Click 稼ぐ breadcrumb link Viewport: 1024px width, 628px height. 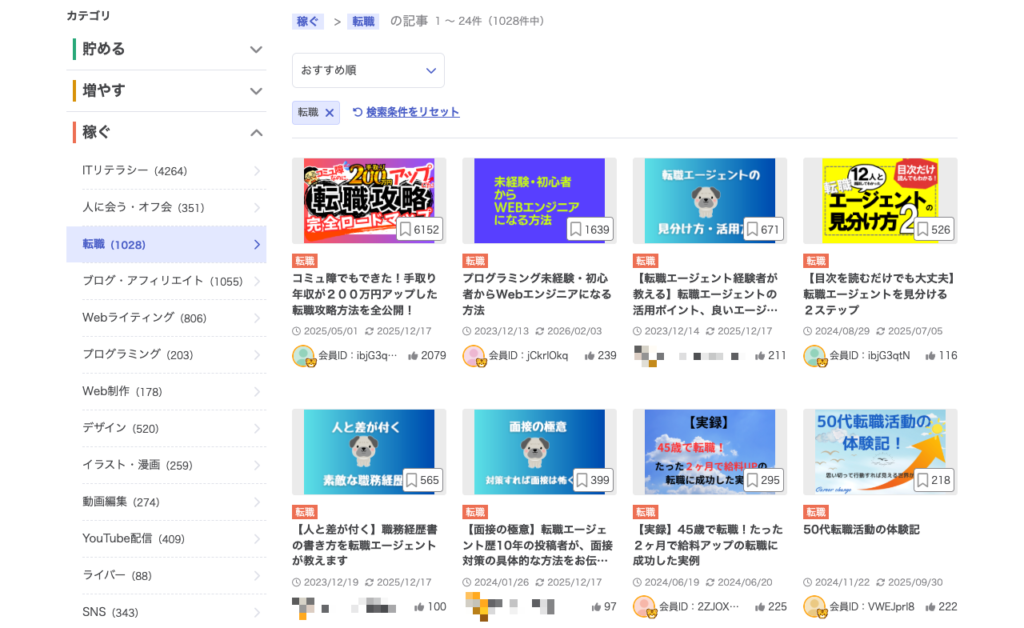tap(307, 21)
